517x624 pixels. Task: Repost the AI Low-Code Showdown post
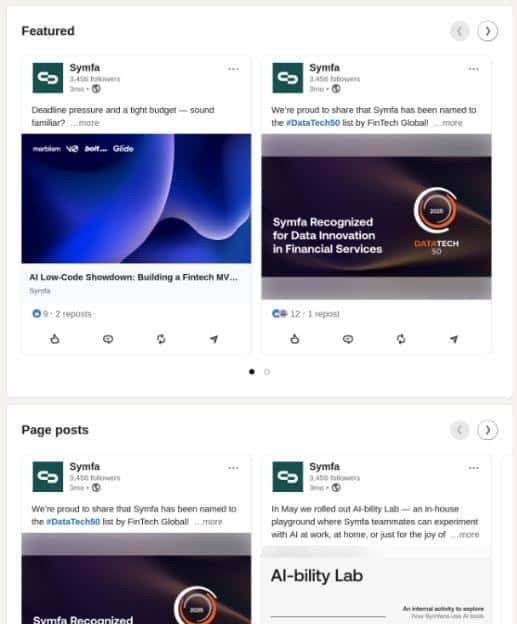(161, 339)
